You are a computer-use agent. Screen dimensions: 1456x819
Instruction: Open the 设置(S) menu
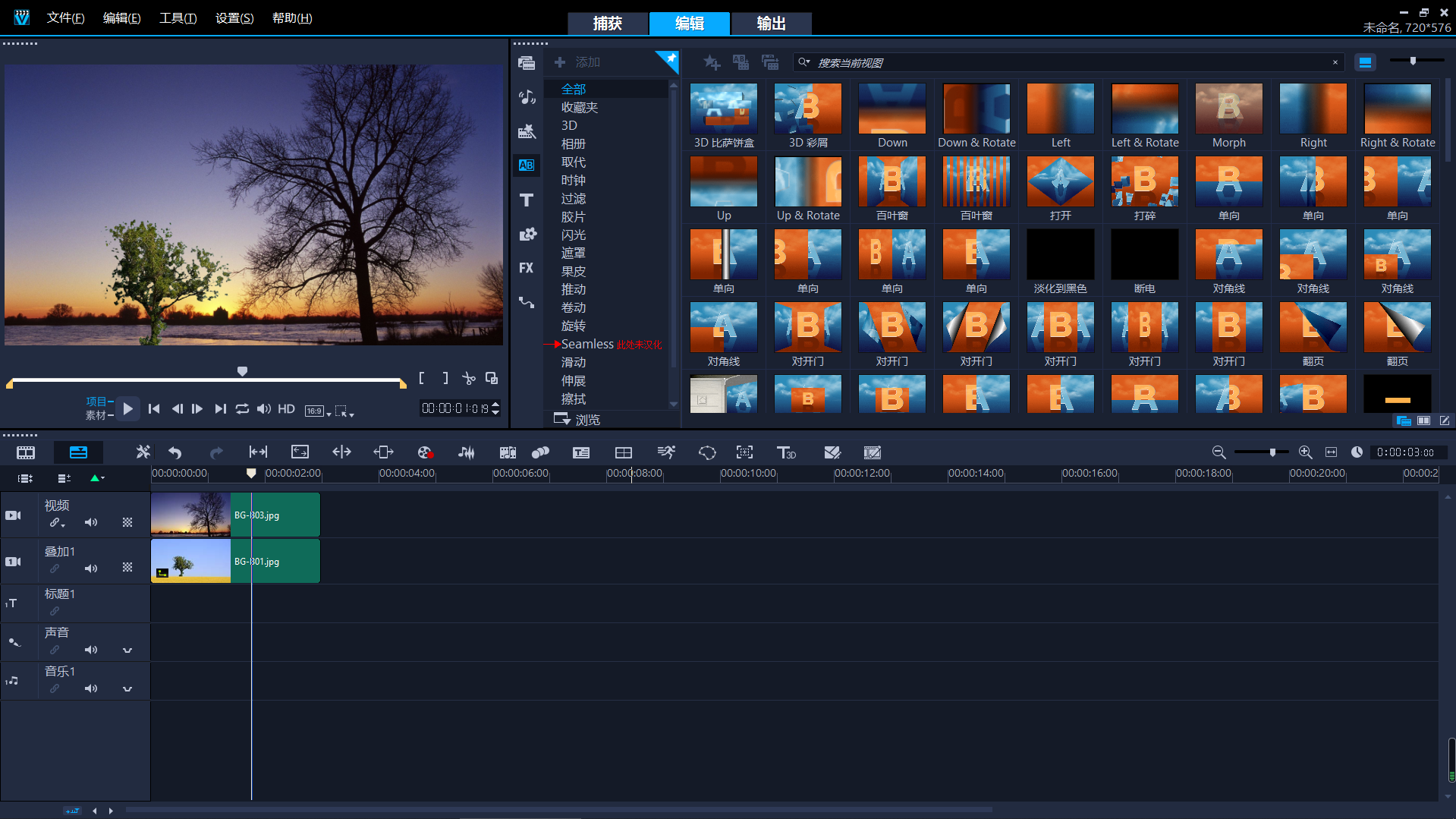(x=234, y=17)
